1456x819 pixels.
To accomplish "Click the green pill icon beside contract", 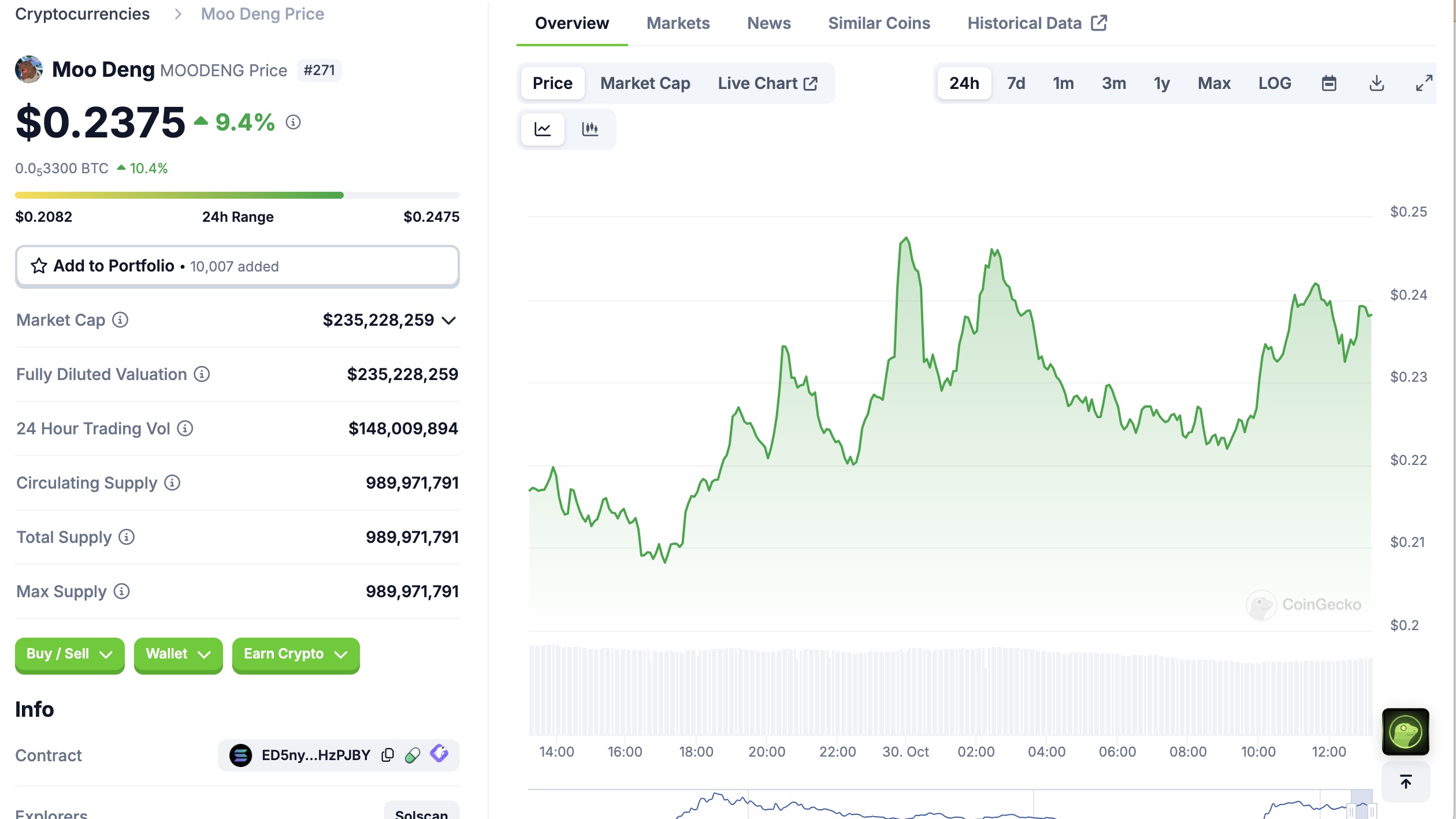I will click(x=413, y=755).
